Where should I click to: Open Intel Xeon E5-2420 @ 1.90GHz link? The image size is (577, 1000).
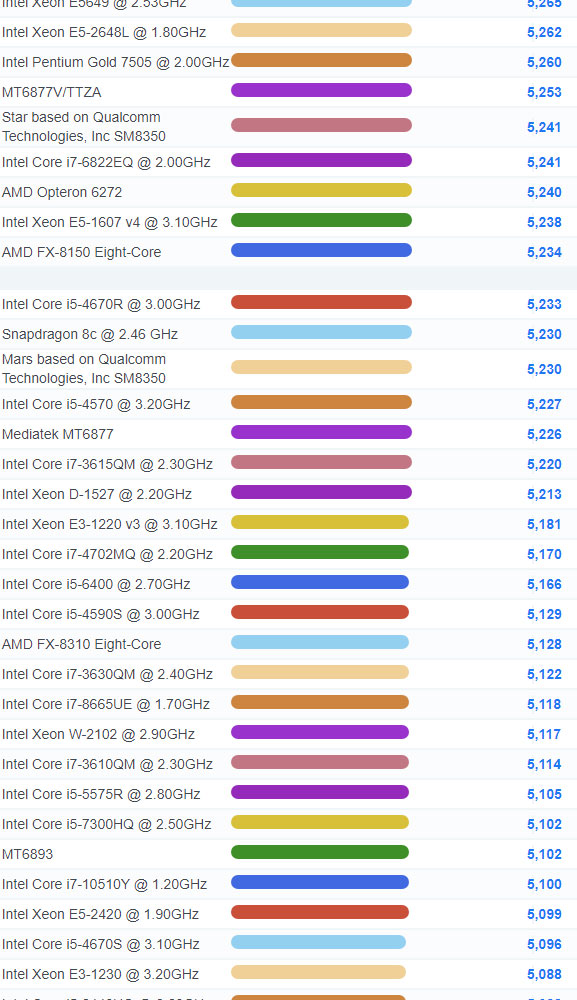(100, 914)
